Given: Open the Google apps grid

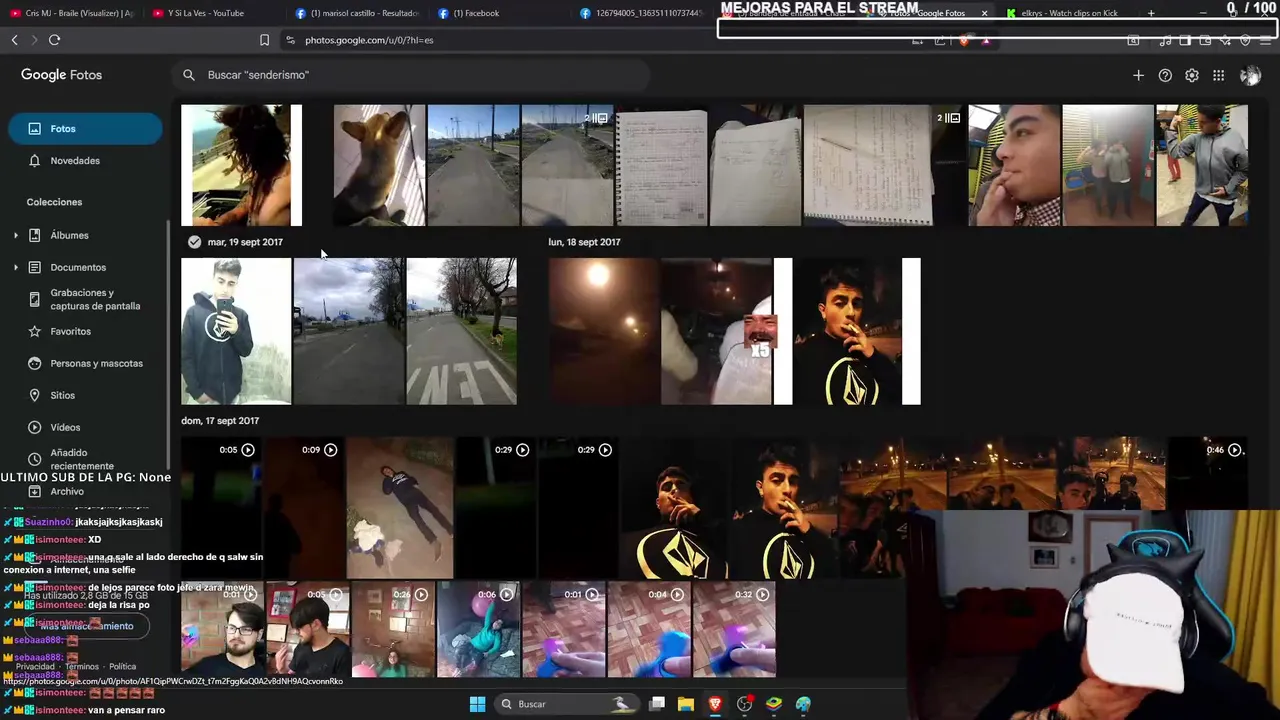Looking at the screenshot, I should [x=1219, y=75].
